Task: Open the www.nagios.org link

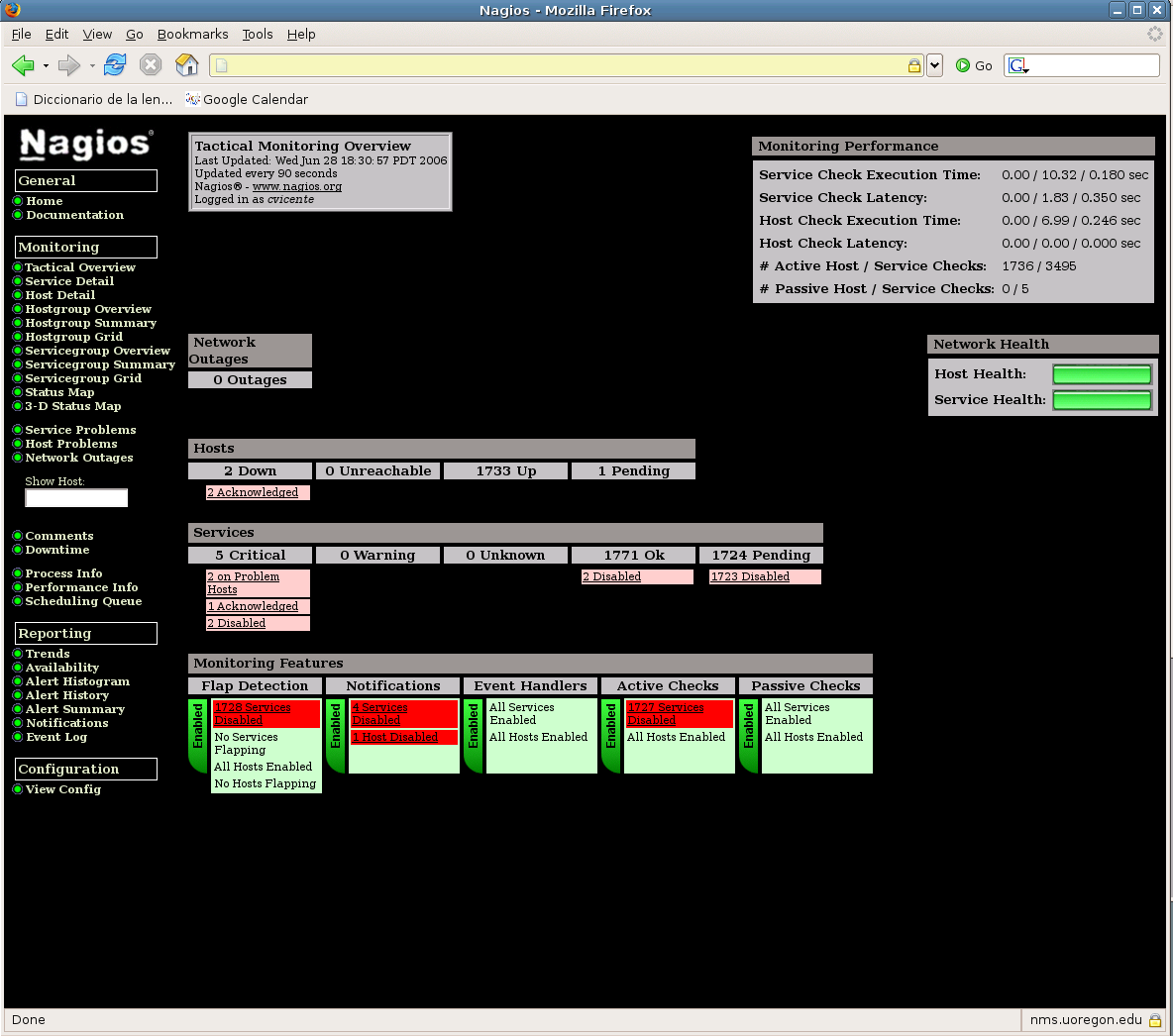Action: (297, 186)
